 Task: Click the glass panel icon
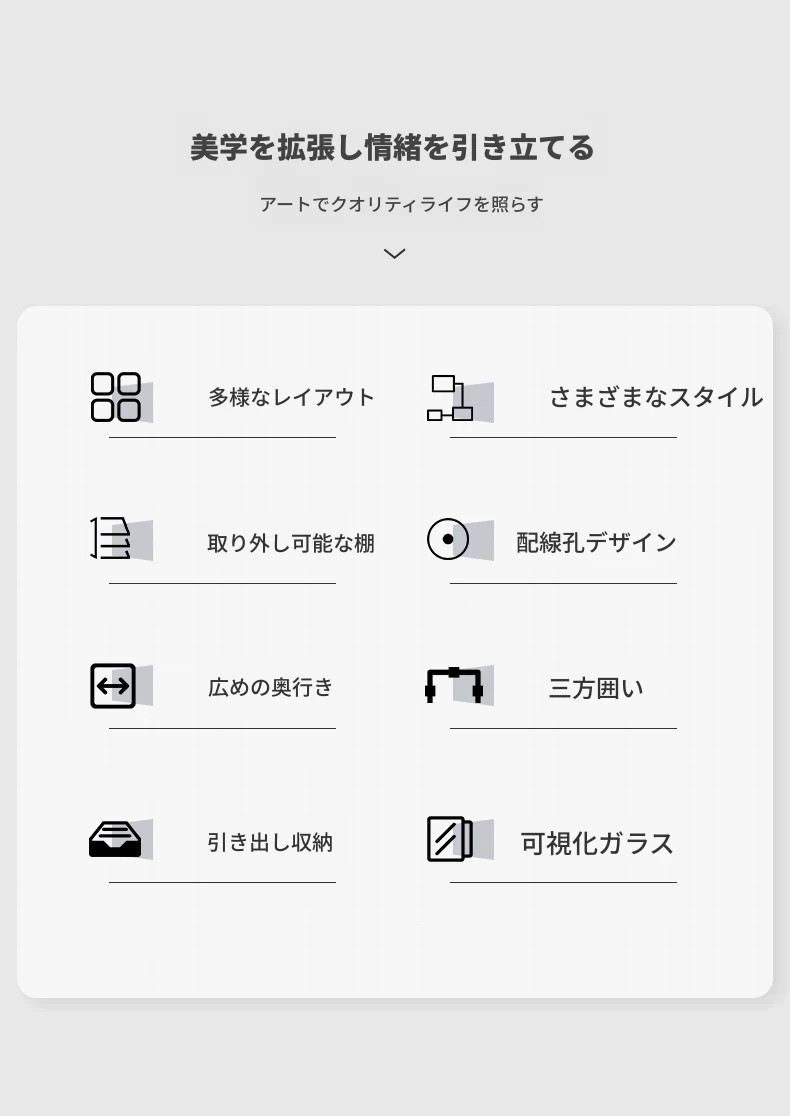[450, 839]
